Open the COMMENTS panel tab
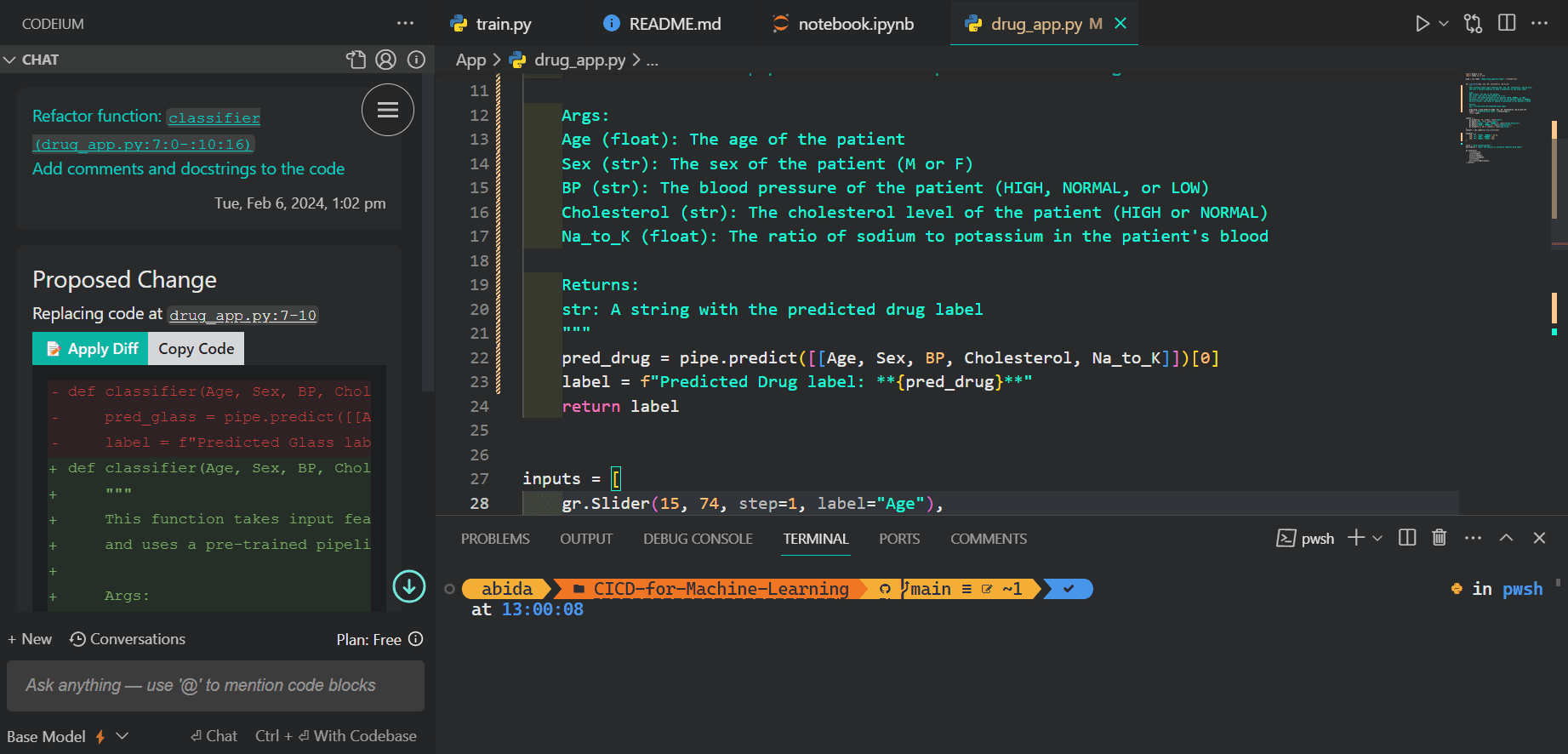1568x754 pixels. (989, 539)
